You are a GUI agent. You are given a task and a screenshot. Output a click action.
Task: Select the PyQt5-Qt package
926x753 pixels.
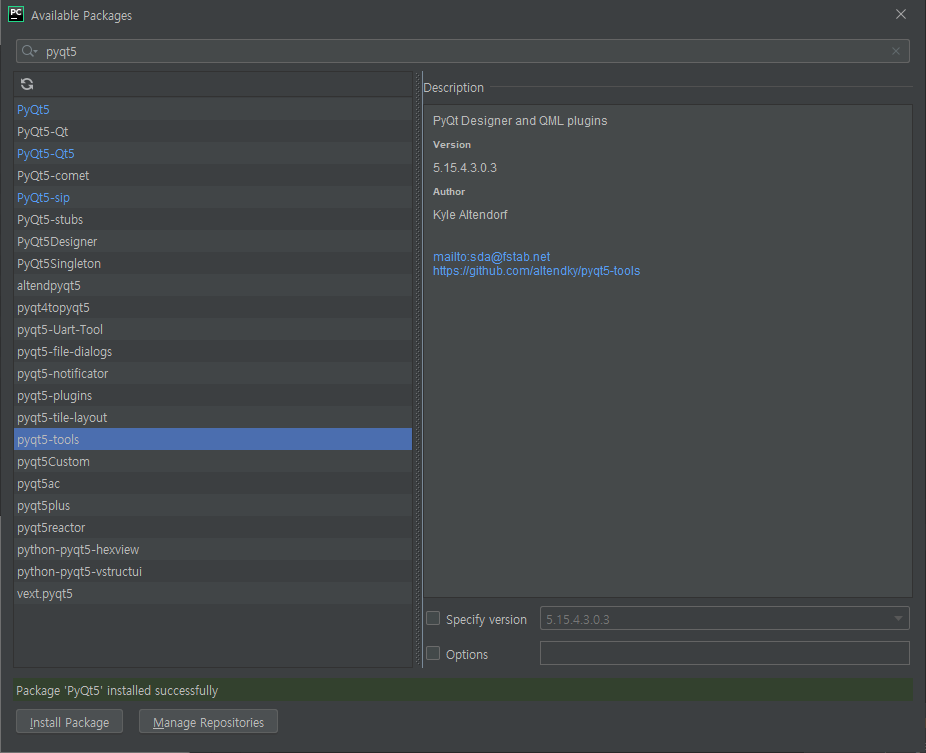point(213,132)
